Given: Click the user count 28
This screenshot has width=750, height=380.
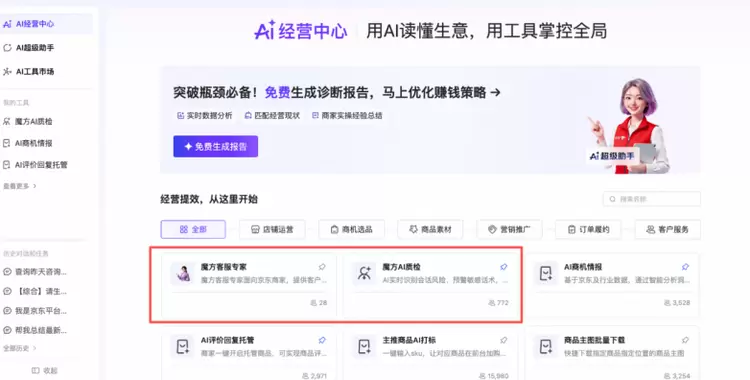Looking at the screenshot, I should click(322, 303).
